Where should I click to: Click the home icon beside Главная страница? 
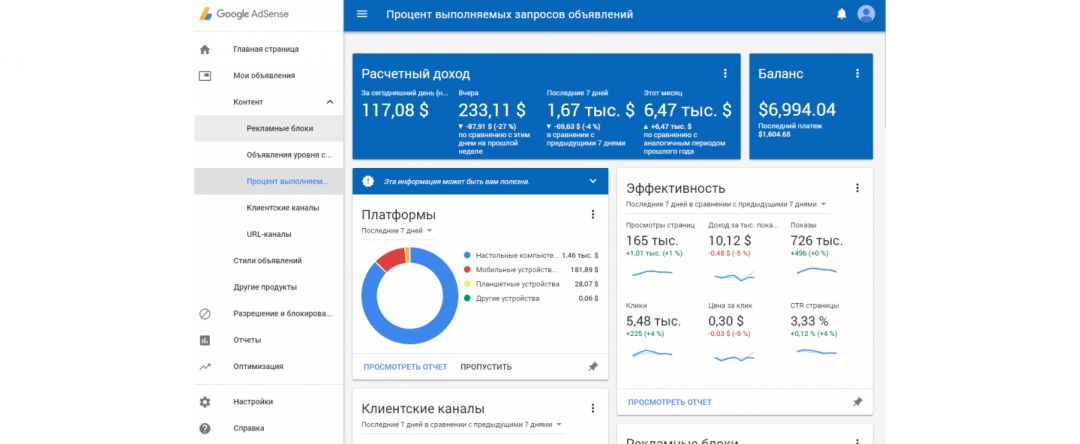point(205,50)
